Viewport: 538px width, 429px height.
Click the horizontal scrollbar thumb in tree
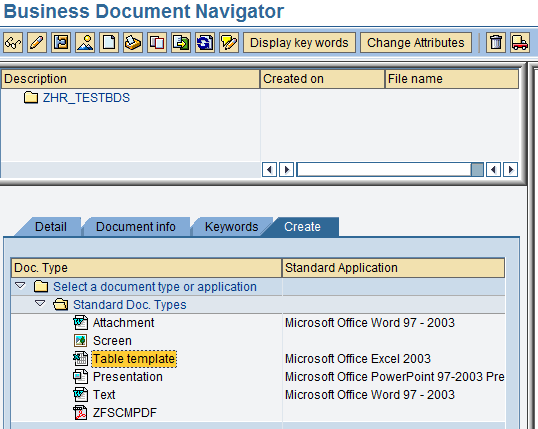click(x=477, y=170)
